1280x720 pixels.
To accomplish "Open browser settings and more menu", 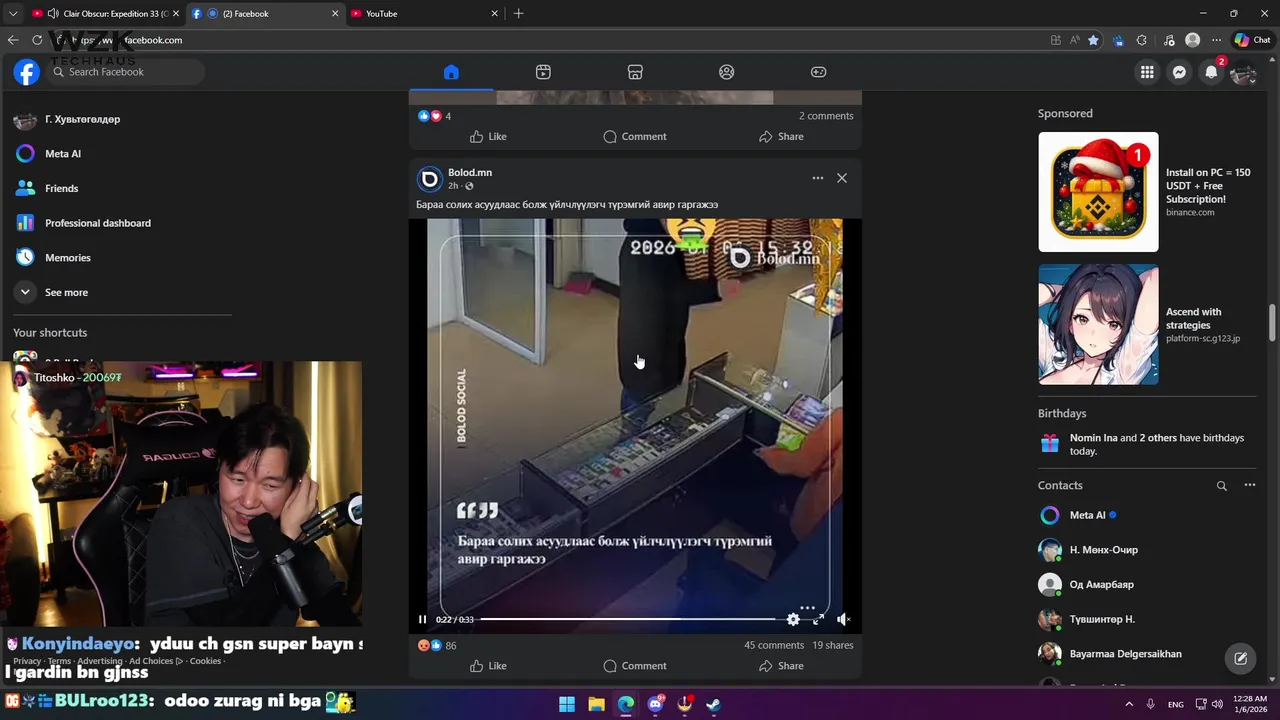I will [1216, 40].
